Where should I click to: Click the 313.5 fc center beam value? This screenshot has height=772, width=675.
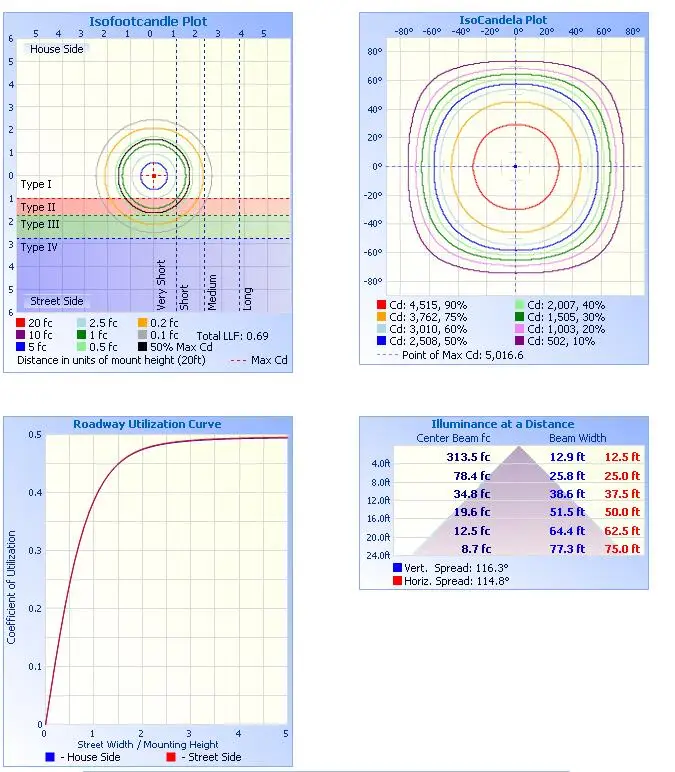coord(469,457)
